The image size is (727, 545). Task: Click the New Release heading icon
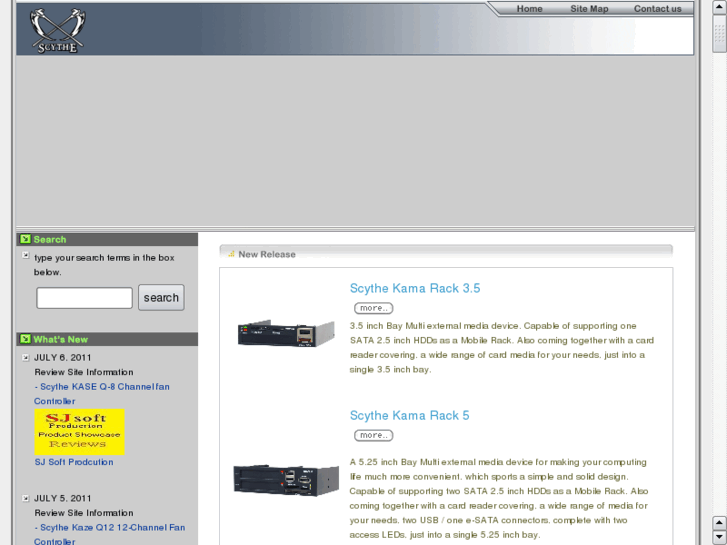(231, 254)
